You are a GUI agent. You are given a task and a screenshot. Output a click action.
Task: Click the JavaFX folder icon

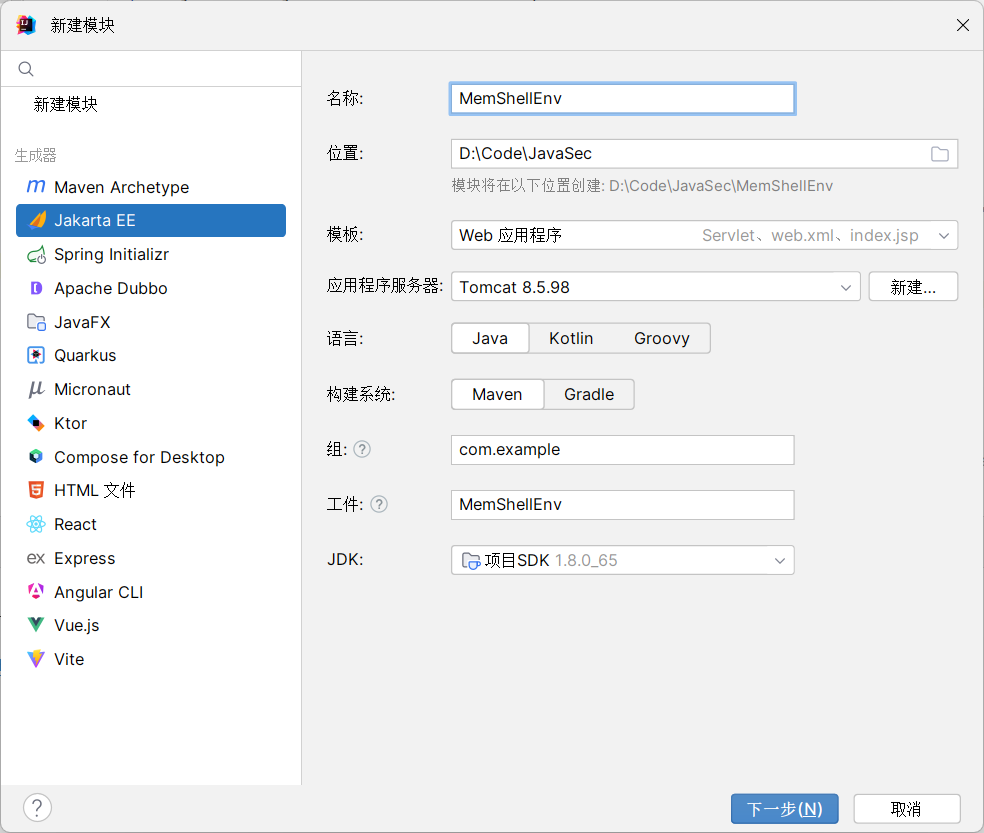point(36,322)
